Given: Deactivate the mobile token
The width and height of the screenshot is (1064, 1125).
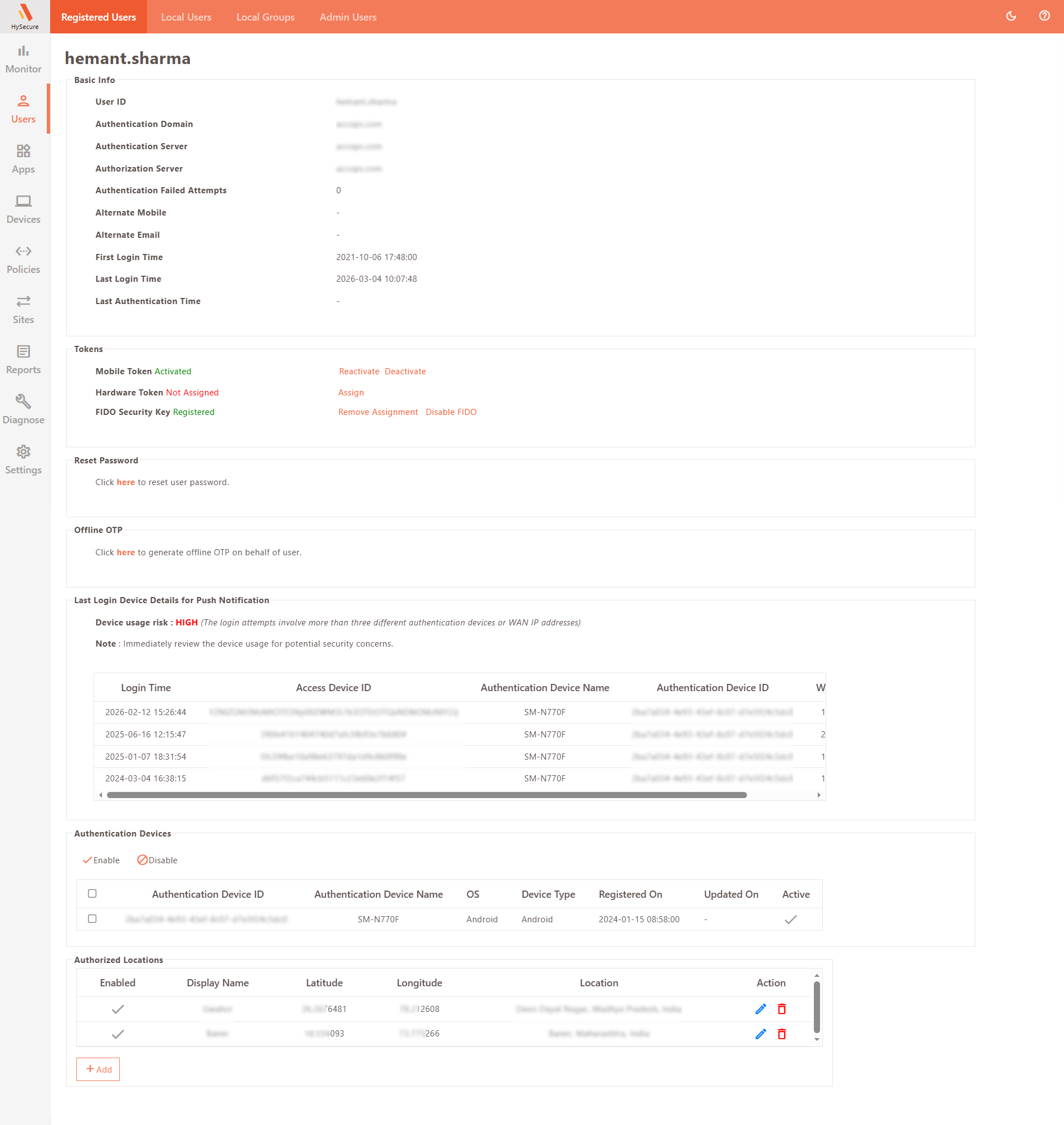Looking at the screenshot, I should (405, 371).
